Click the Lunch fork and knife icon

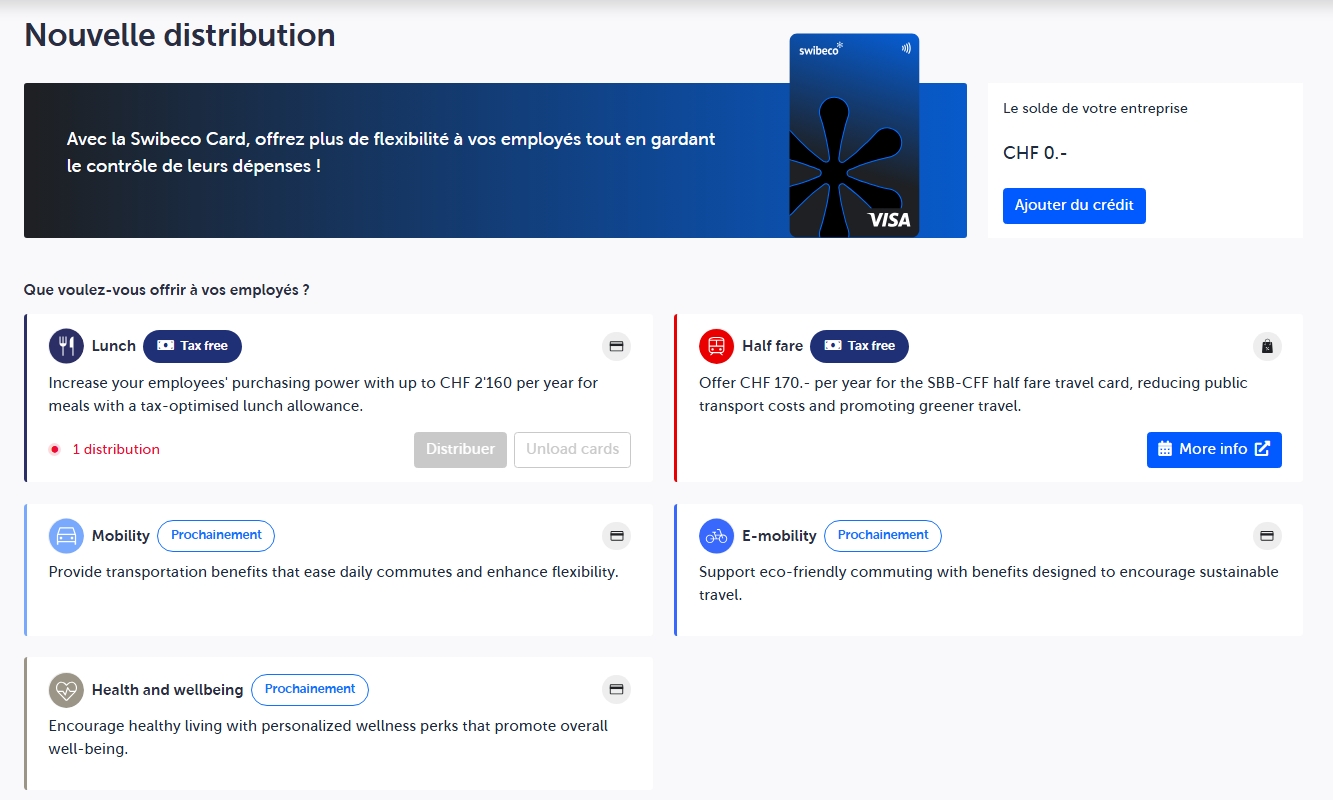tap(66, 346)
